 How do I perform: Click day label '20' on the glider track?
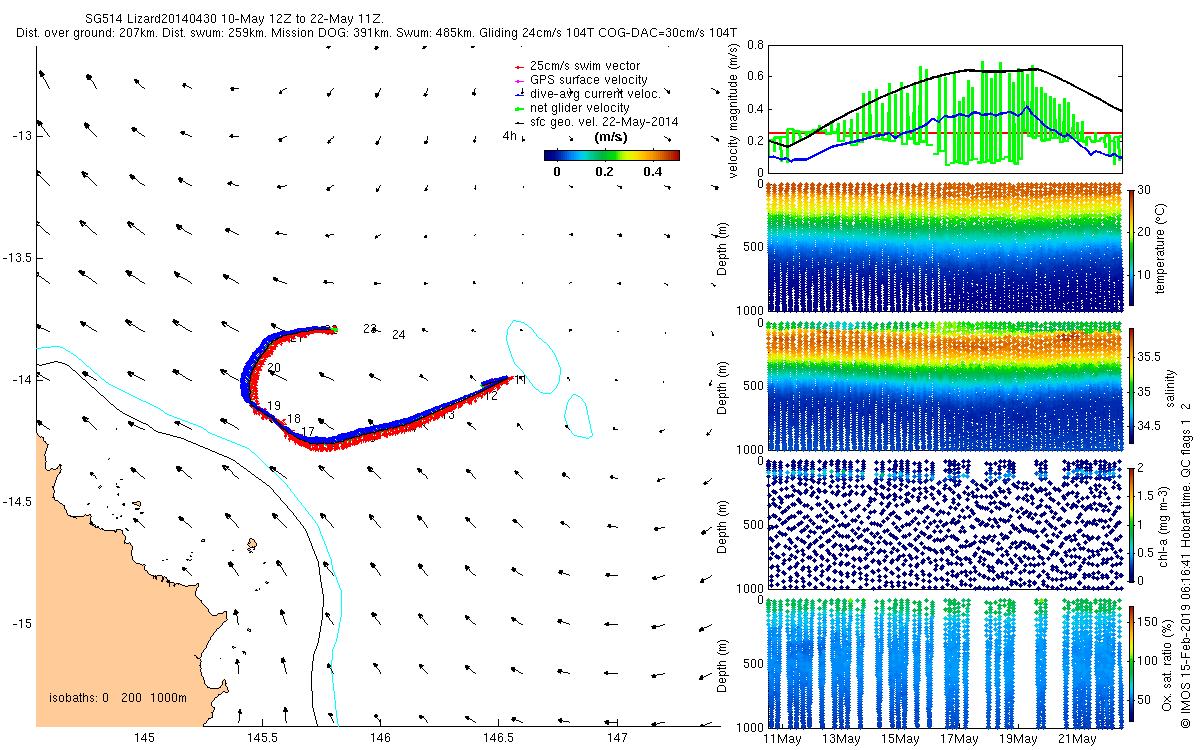point(273,369)
